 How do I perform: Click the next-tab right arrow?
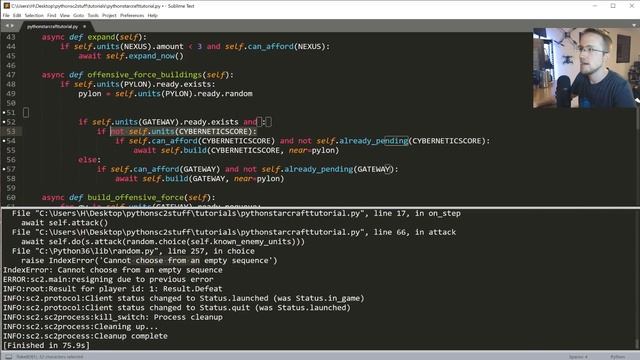tap(12, 26)
